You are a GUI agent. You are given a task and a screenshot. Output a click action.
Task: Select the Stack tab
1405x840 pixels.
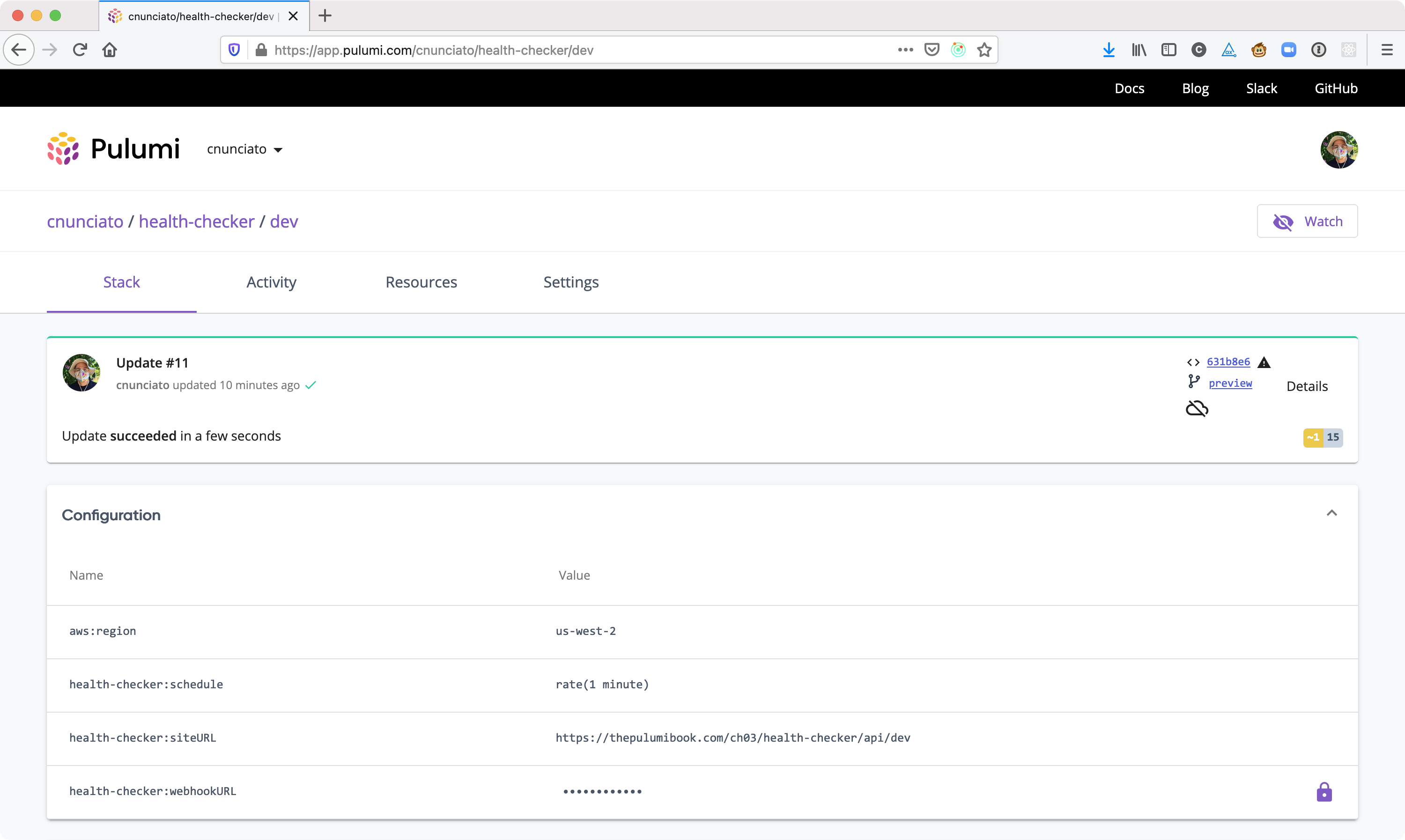121,282
